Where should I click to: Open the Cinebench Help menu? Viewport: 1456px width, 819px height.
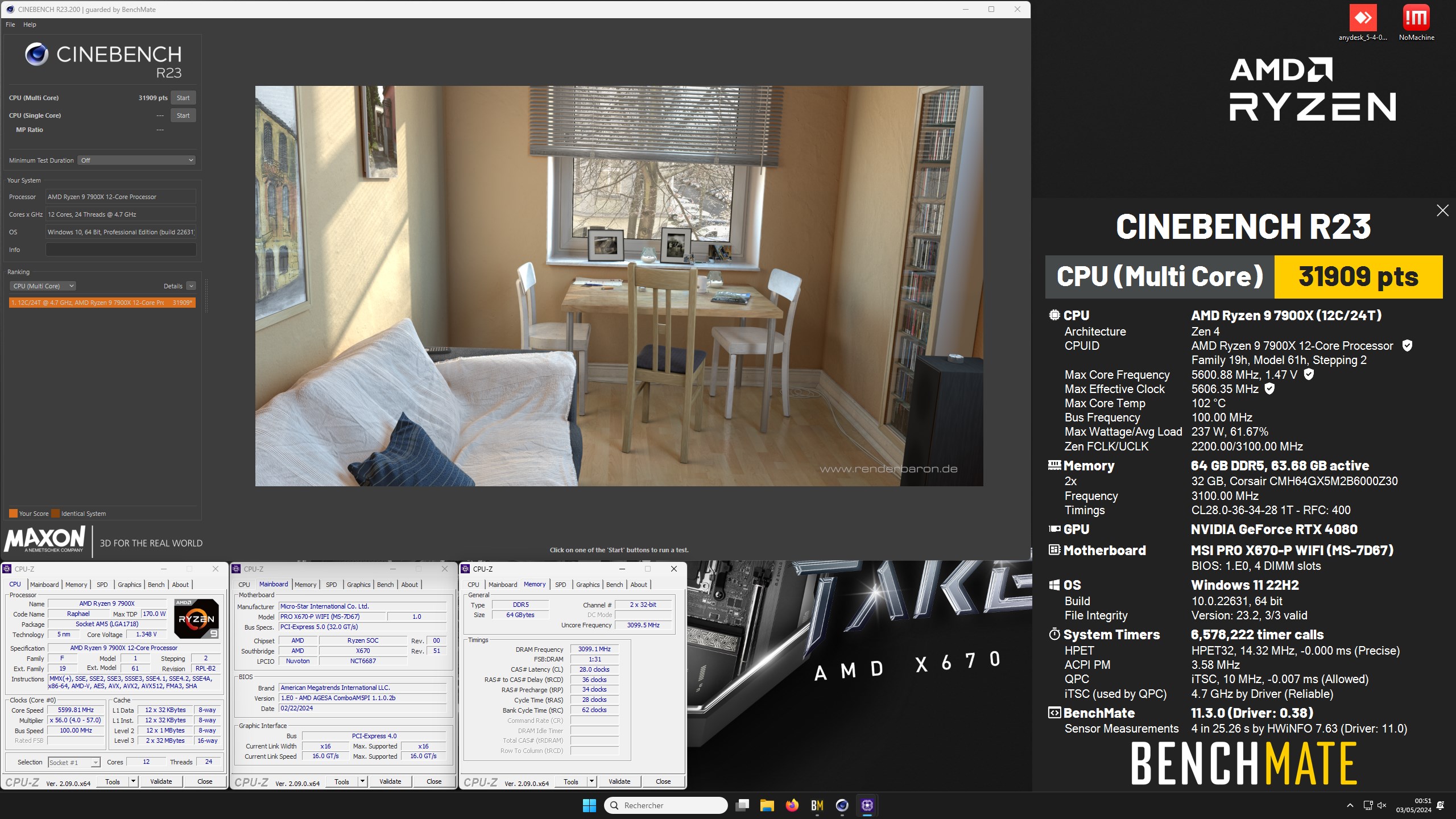[x=30, y=24]
